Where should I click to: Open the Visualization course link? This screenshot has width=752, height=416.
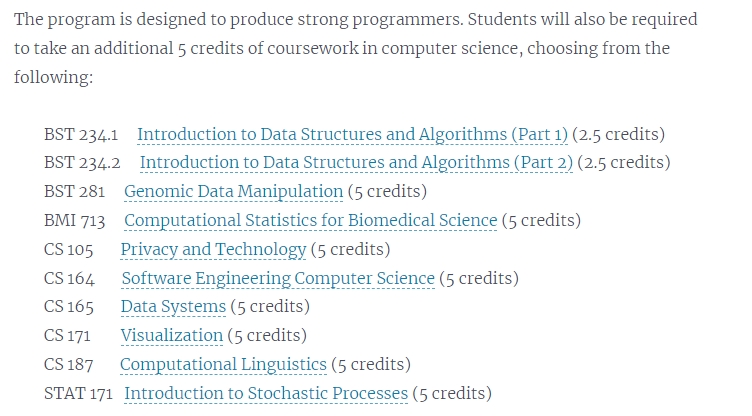pyautogui.click(x=172, y=336)
